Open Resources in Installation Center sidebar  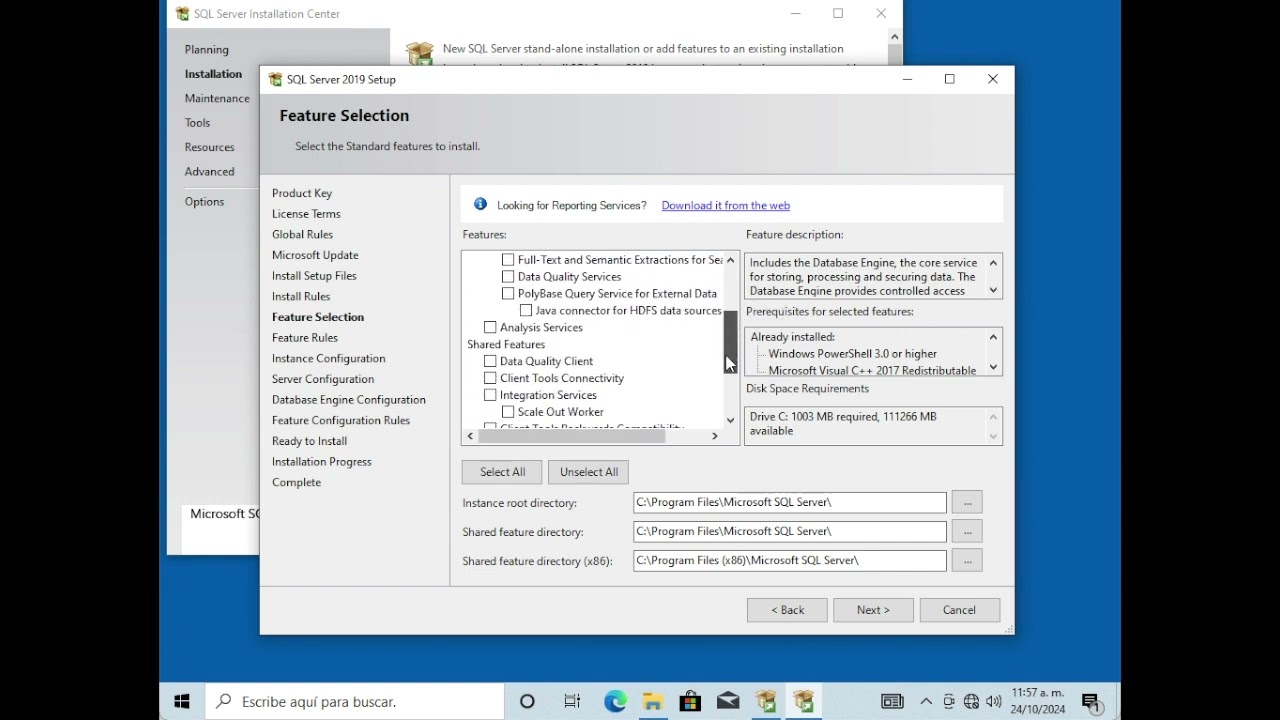(209, 147)
